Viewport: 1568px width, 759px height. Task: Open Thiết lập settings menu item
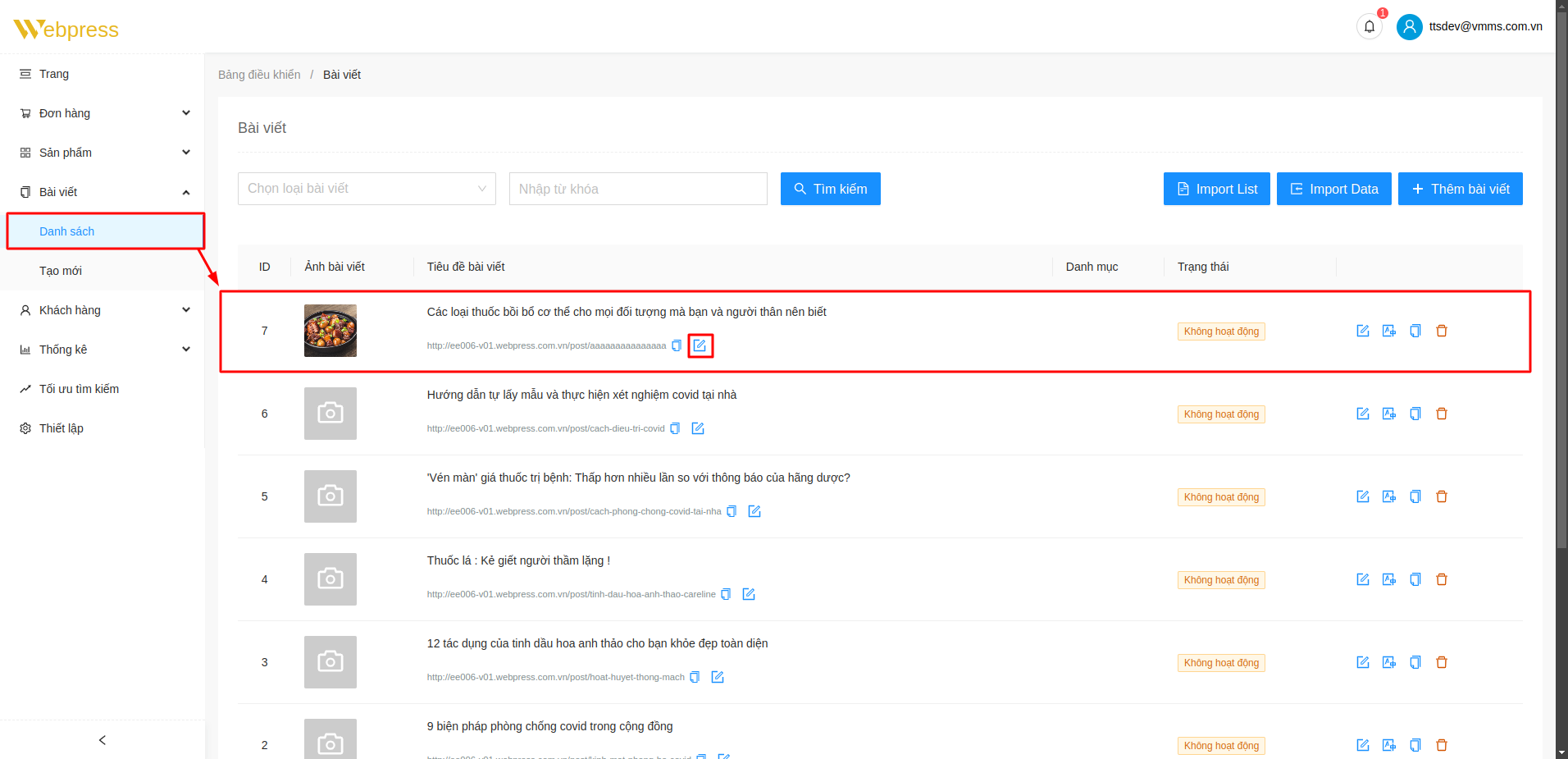pyautogui.click(x=62, y=428)
